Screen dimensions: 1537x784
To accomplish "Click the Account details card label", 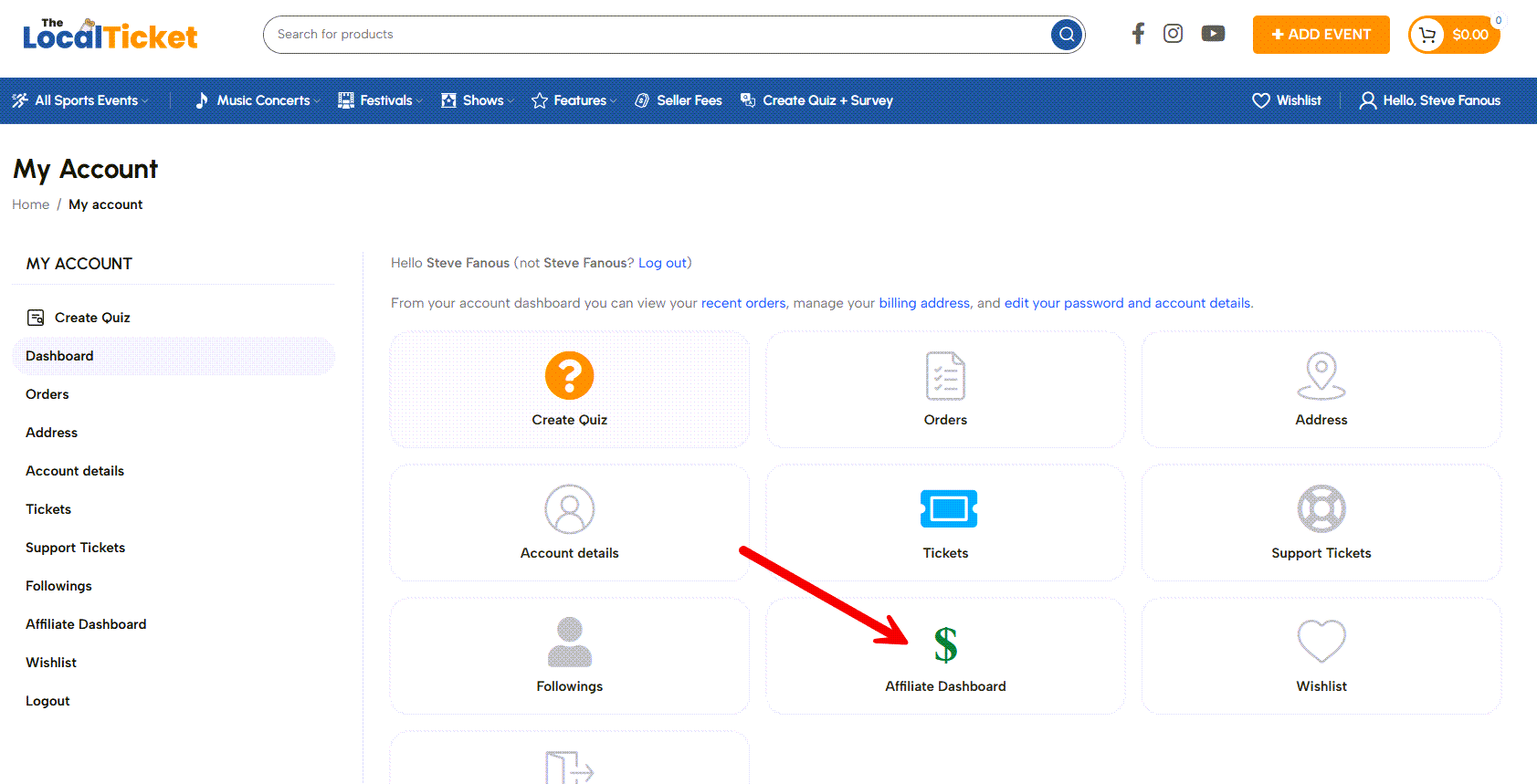I will 569,553.
